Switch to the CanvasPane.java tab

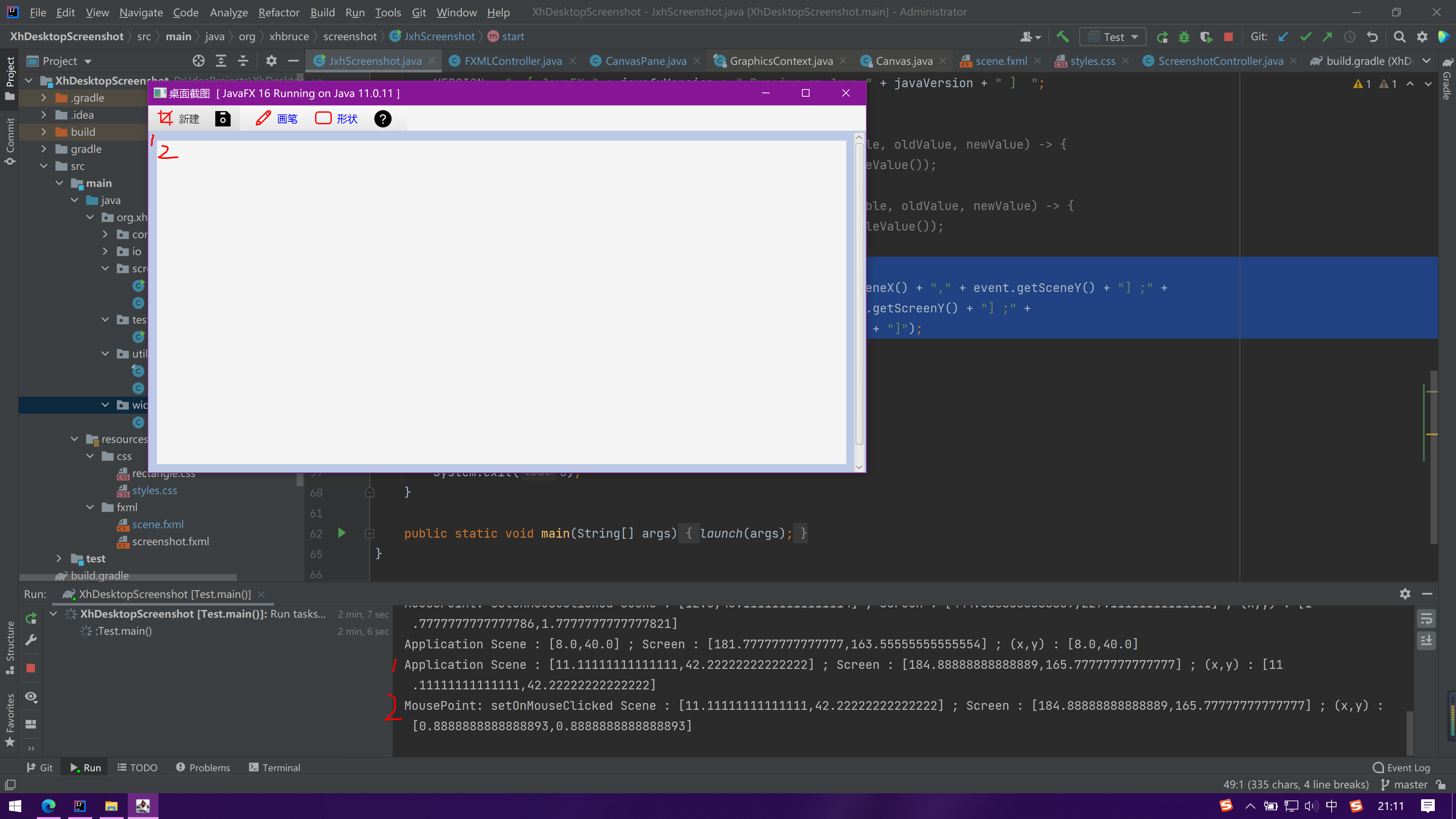click(645, 61)
